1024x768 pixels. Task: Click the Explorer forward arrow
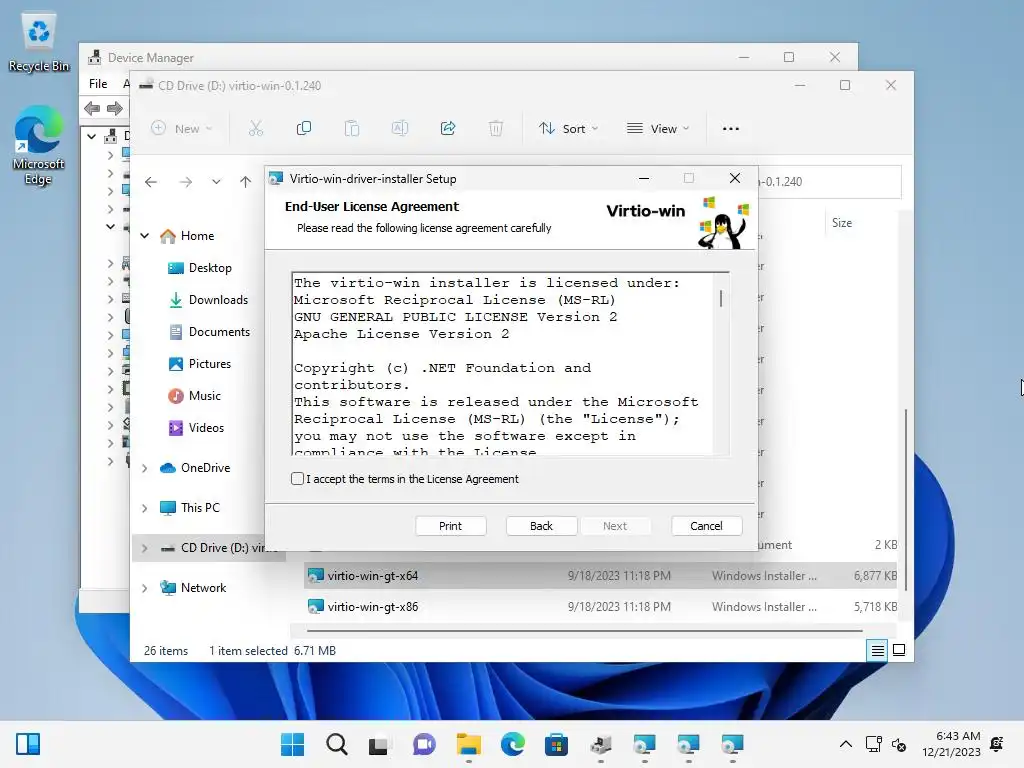(x=186, y=182)
